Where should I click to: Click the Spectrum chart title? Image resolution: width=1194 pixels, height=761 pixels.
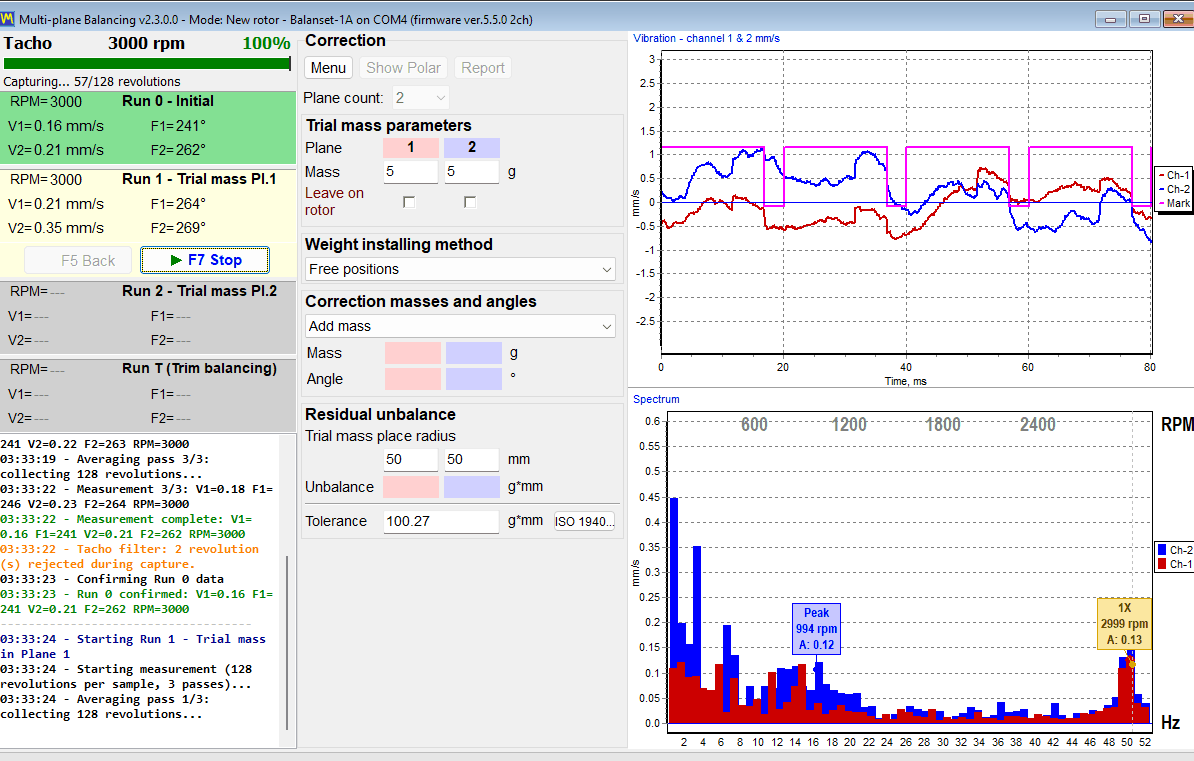[x=656, y=399]
